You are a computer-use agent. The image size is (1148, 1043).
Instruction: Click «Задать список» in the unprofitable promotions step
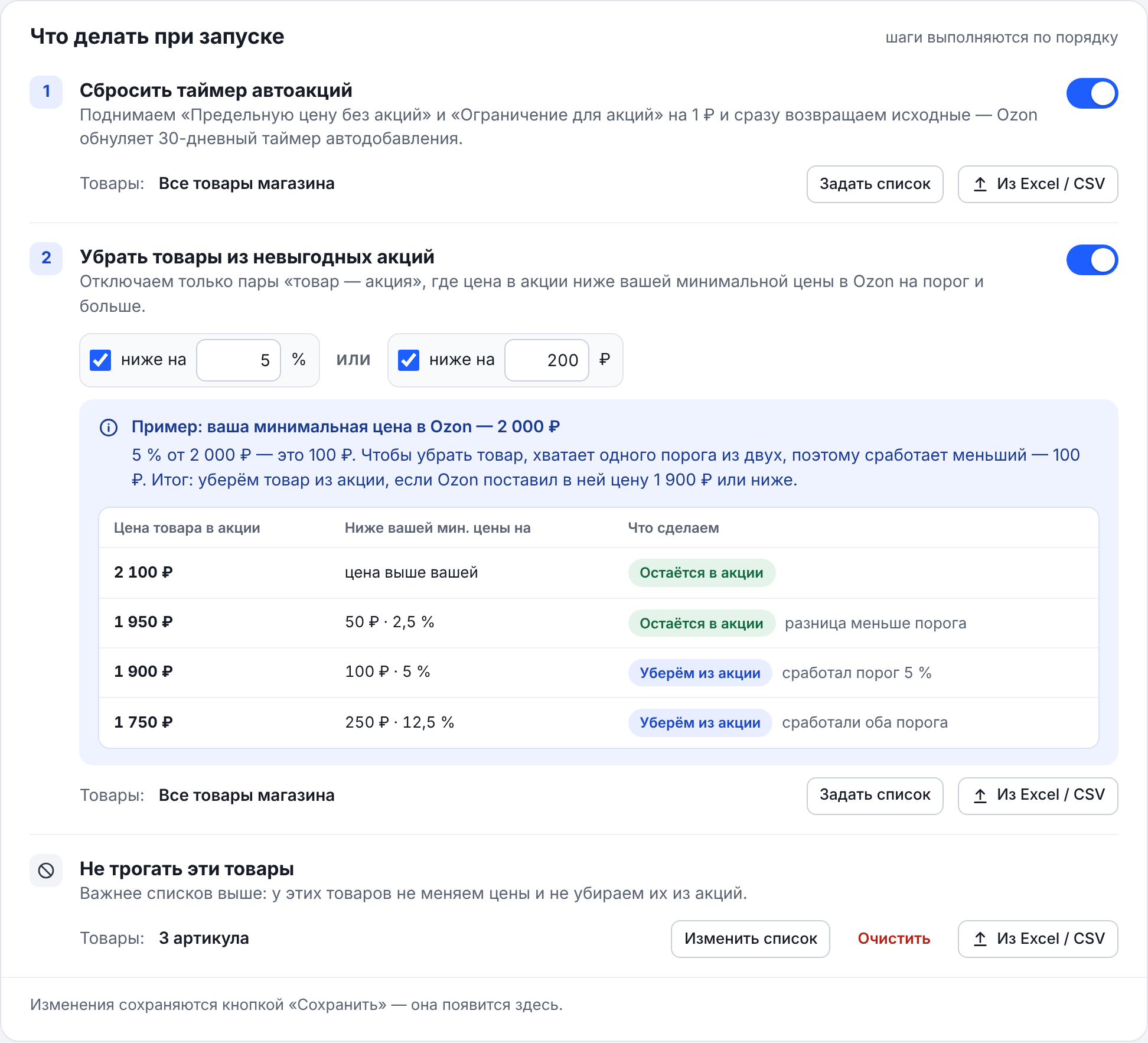(x=875, y=796)
